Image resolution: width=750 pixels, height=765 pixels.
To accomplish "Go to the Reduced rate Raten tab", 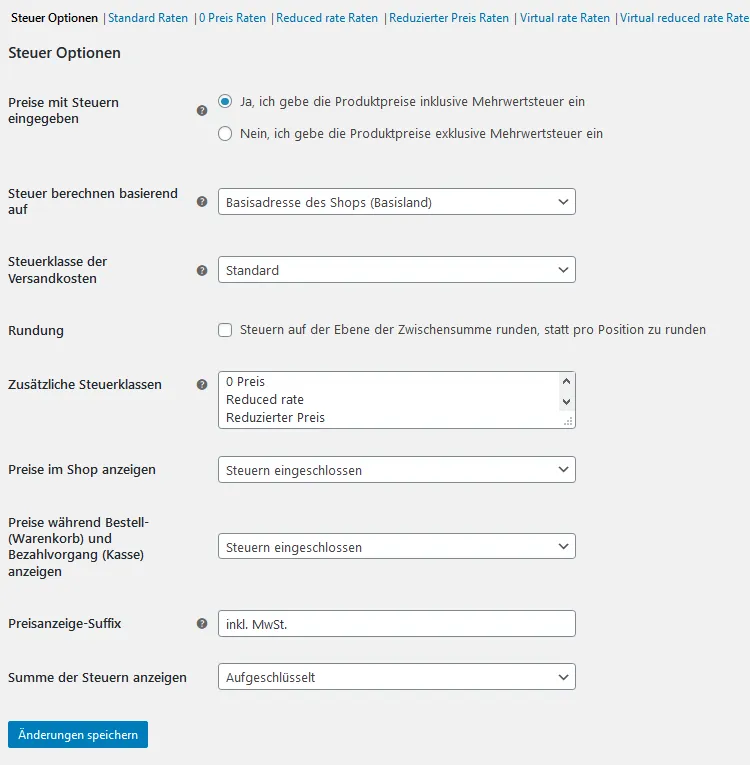I will pyautogui.click(x=327, y=18).
